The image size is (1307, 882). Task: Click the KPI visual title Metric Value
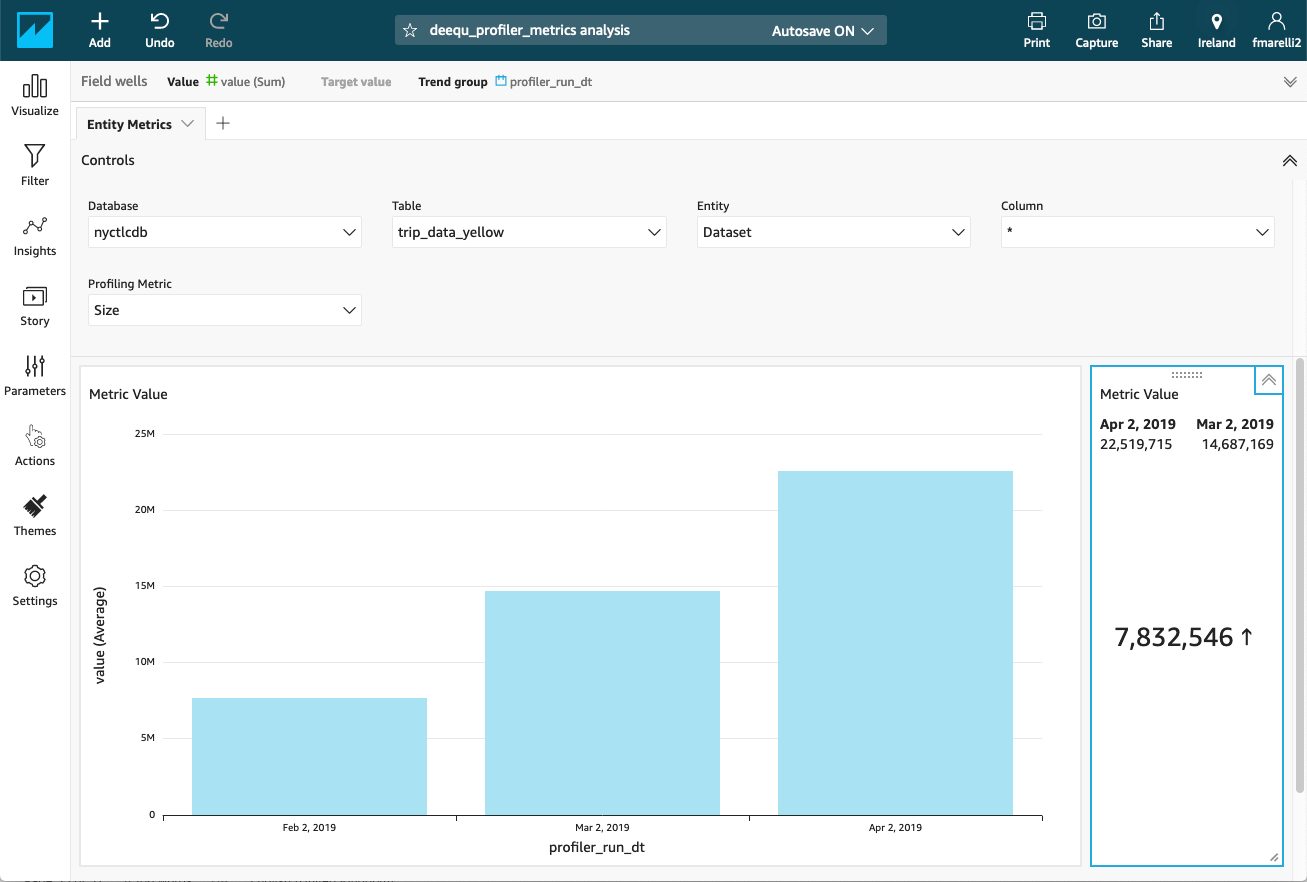coord(1139,394)
